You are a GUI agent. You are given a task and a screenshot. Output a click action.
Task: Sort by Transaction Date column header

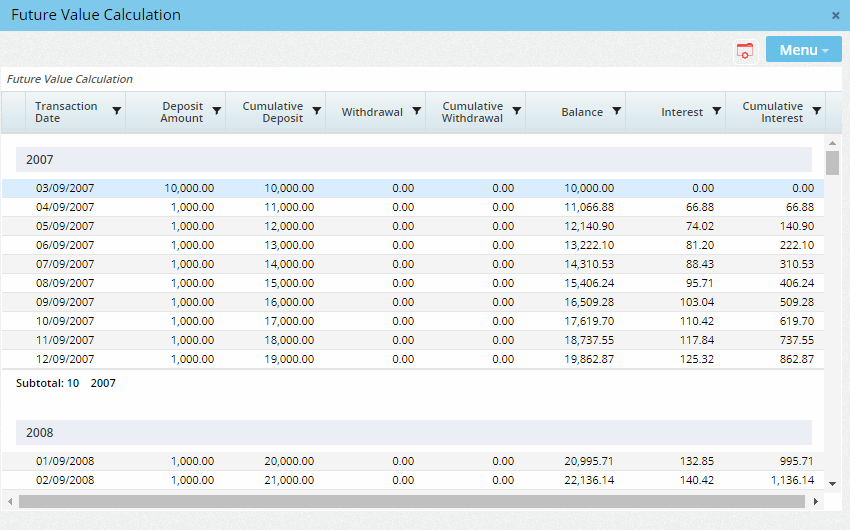pos(66,112)
